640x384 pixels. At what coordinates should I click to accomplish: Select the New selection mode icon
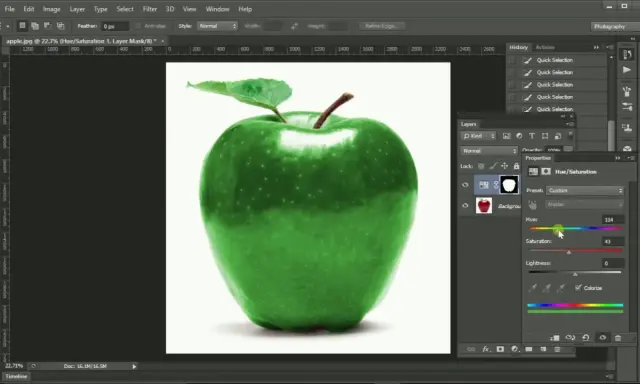click(22, 26)
